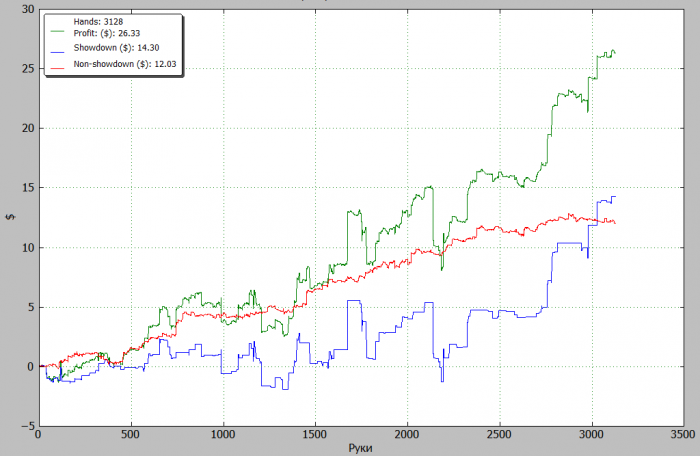Click the x-axis tick label '2000'
Screen dimensions: 700x456
click(407, 435)
